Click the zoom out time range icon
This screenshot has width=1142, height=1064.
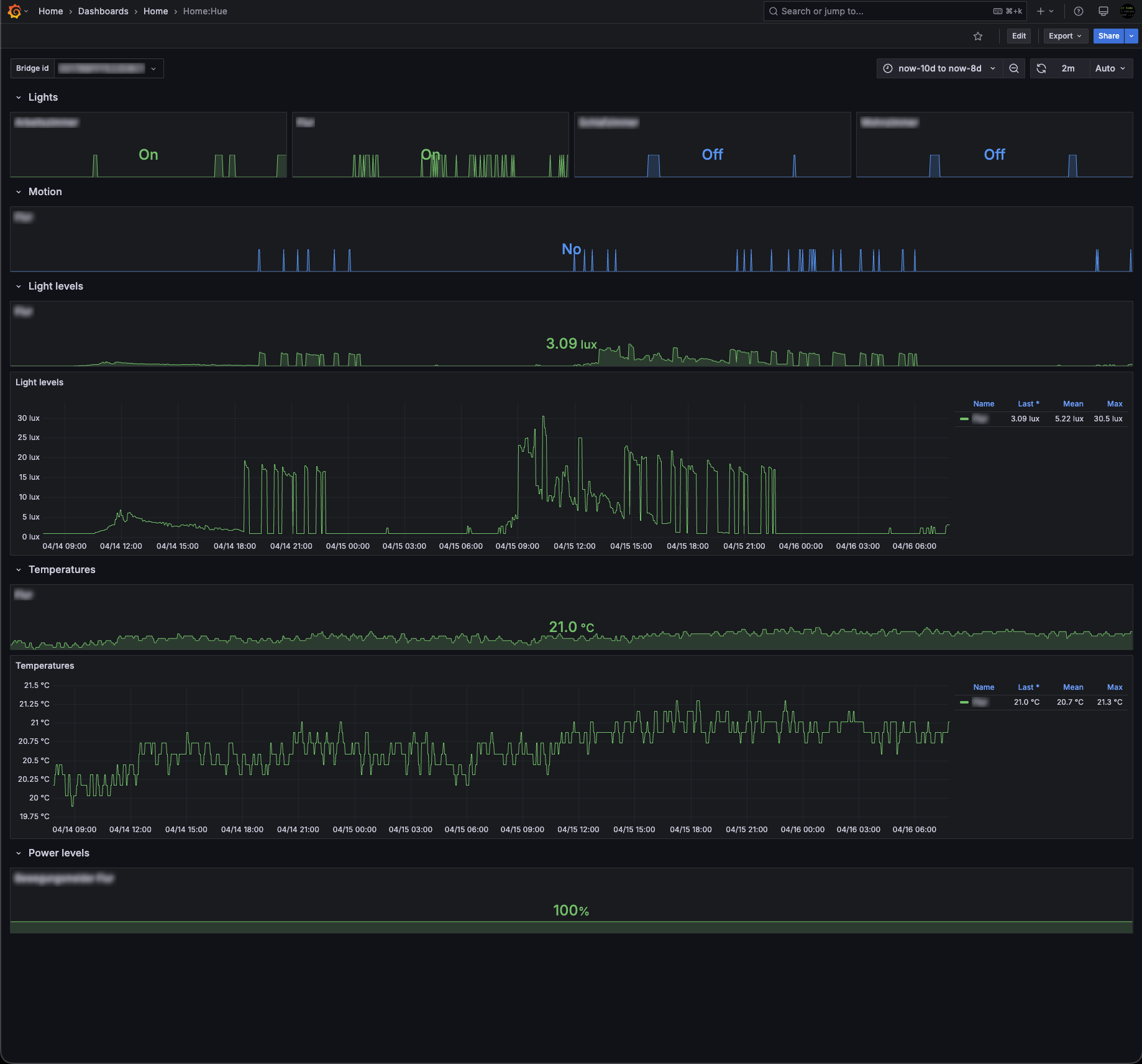1014,68
